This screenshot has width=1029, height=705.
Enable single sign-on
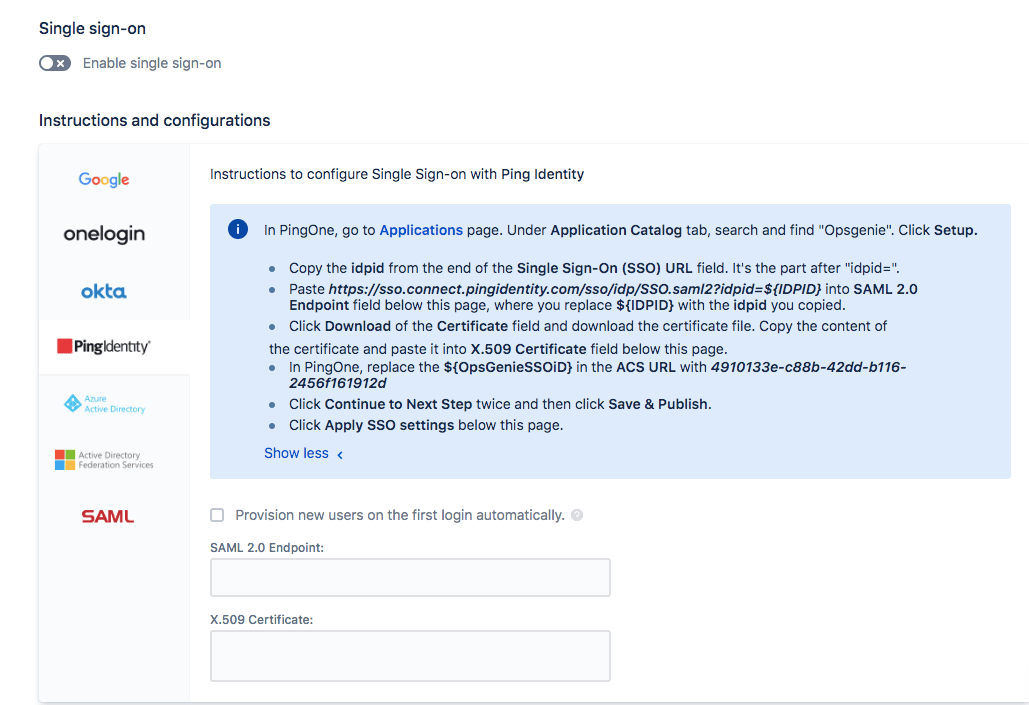(x=55, y=62)
